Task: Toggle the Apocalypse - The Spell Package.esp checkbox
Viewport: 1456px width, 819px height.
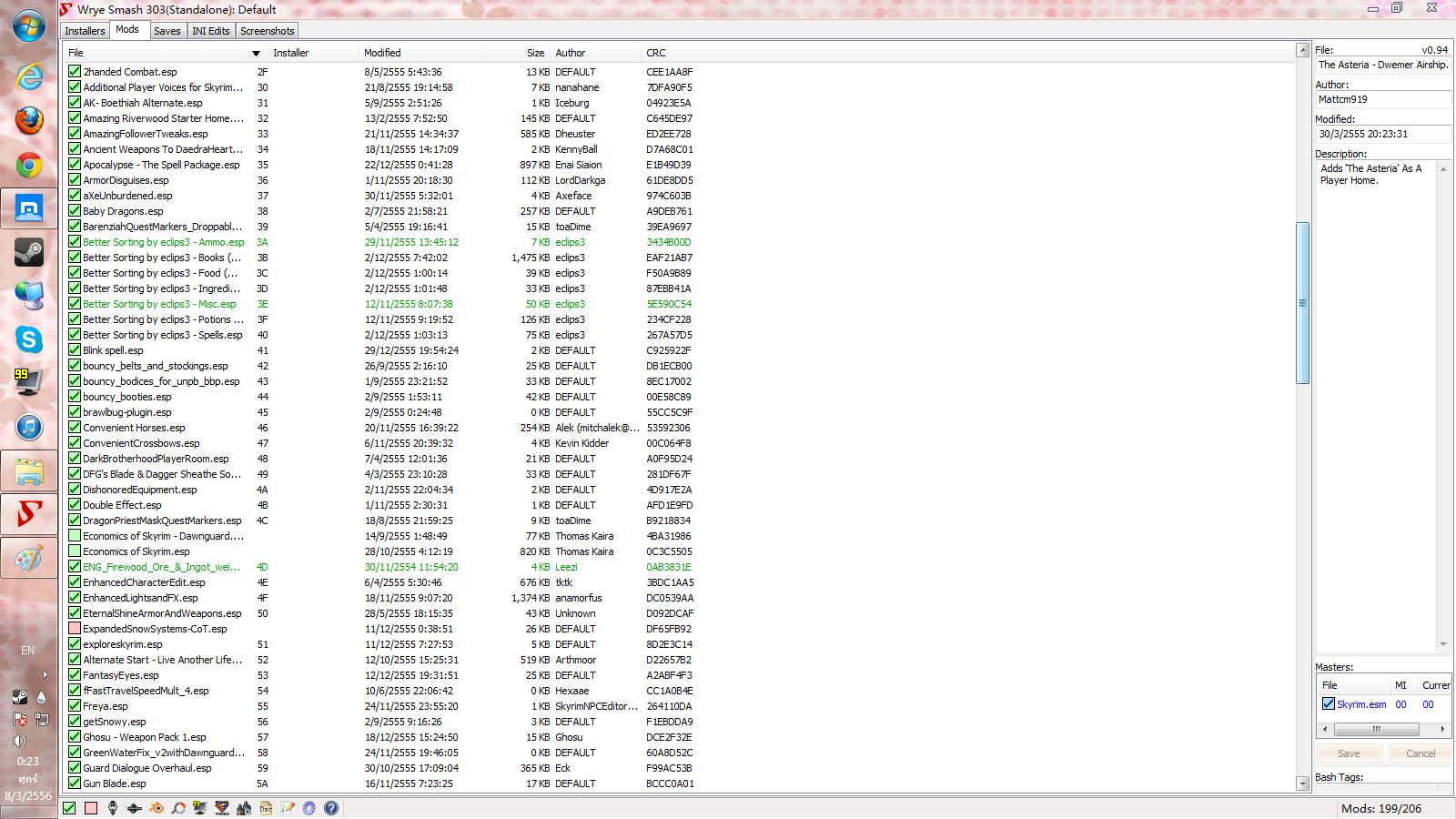Action: click(x=75, y=164)
